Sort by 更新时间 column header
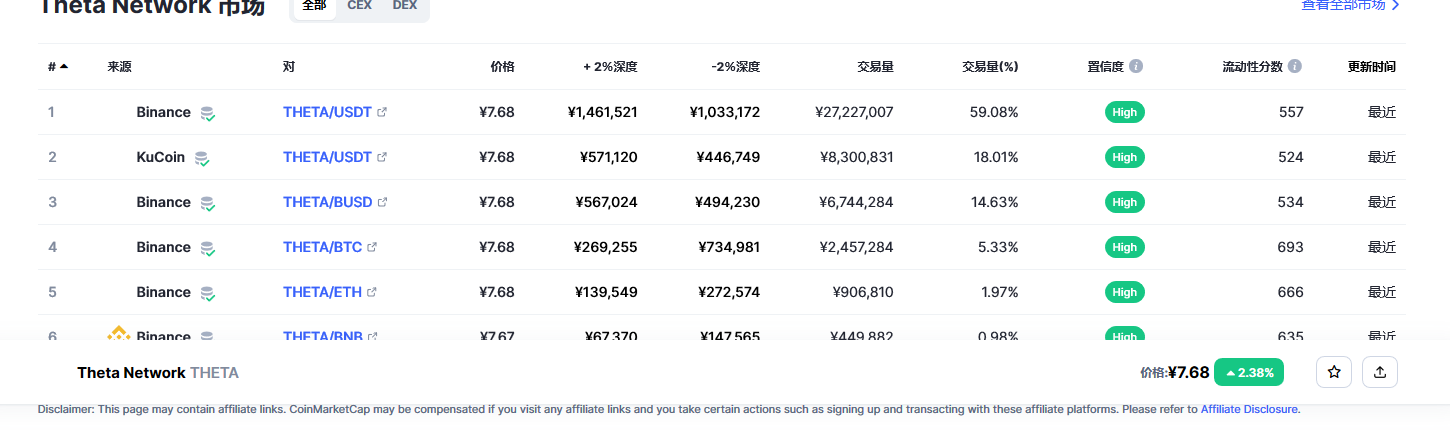 pos(1372,67)
